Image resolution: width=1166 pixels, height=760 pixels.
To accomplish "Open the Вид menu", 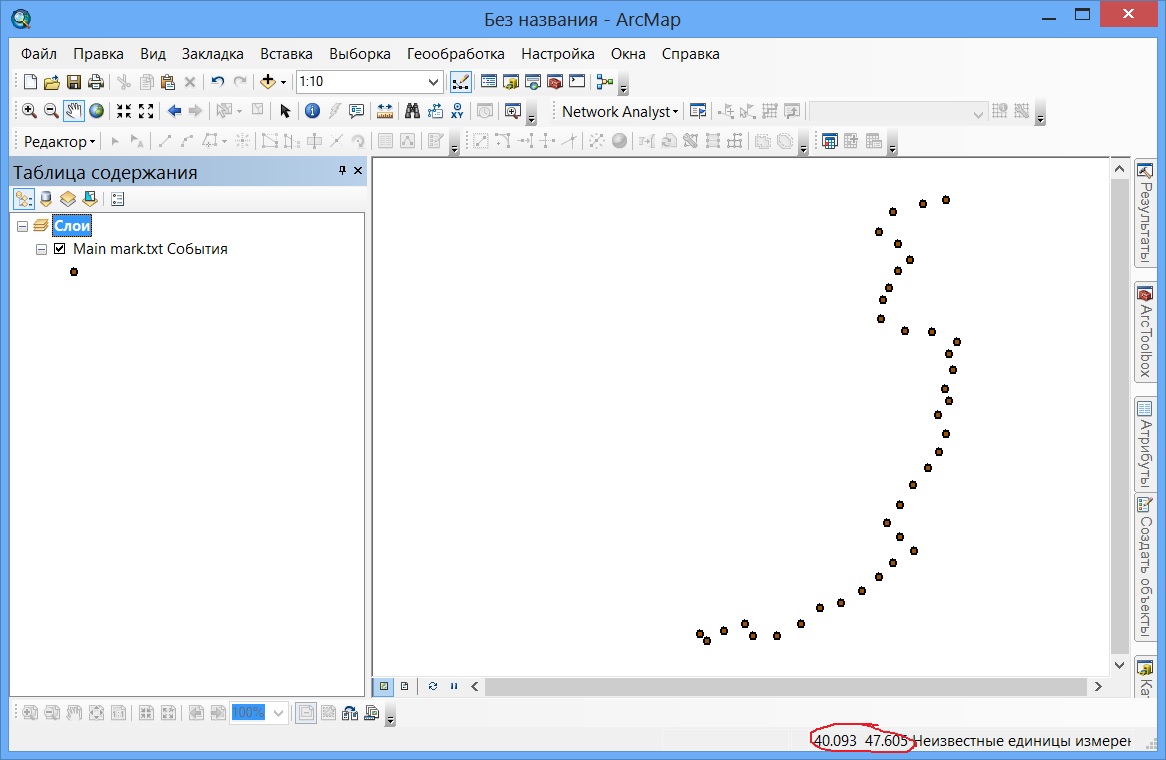I will click(152, 54).
